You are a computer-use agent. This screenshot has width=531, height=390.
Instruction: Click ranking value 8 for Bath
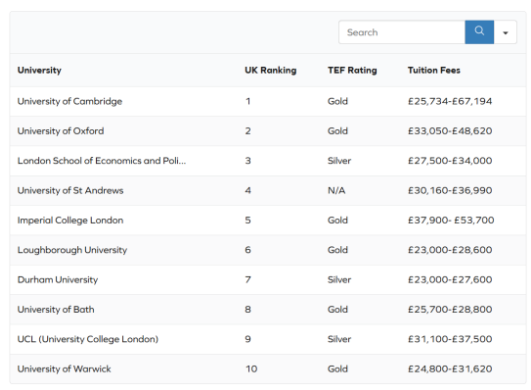point(248,309)
